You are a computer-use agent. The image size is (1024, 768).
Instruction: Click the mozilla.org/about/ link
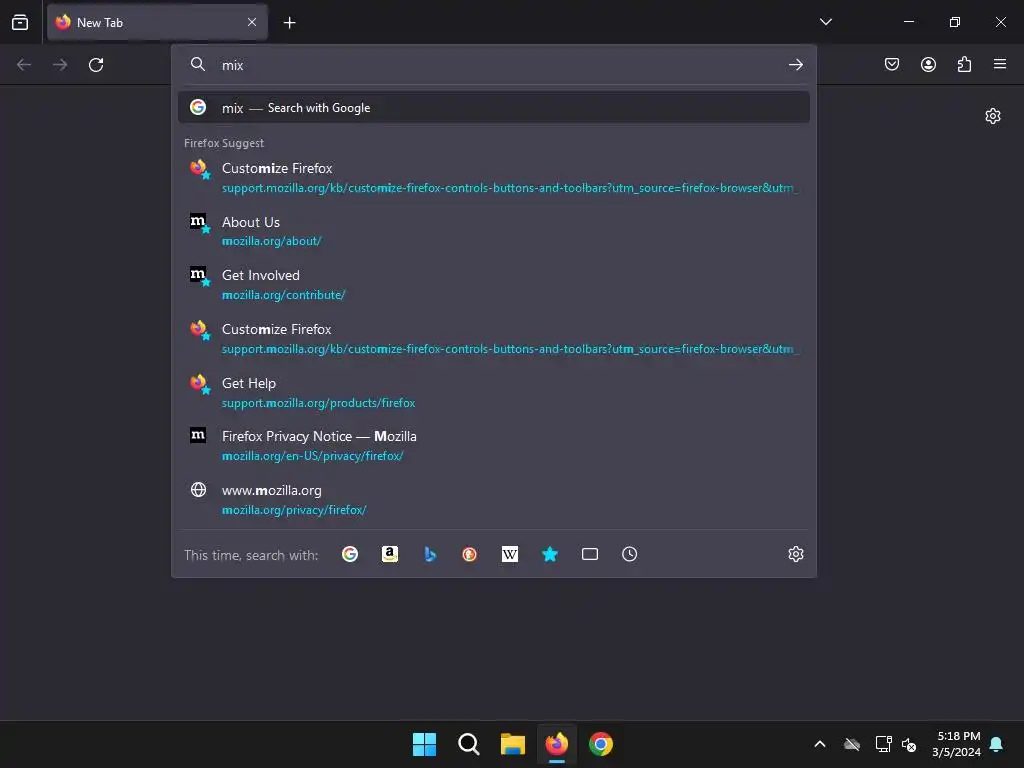pyautogui.click(x=272, y=241)
